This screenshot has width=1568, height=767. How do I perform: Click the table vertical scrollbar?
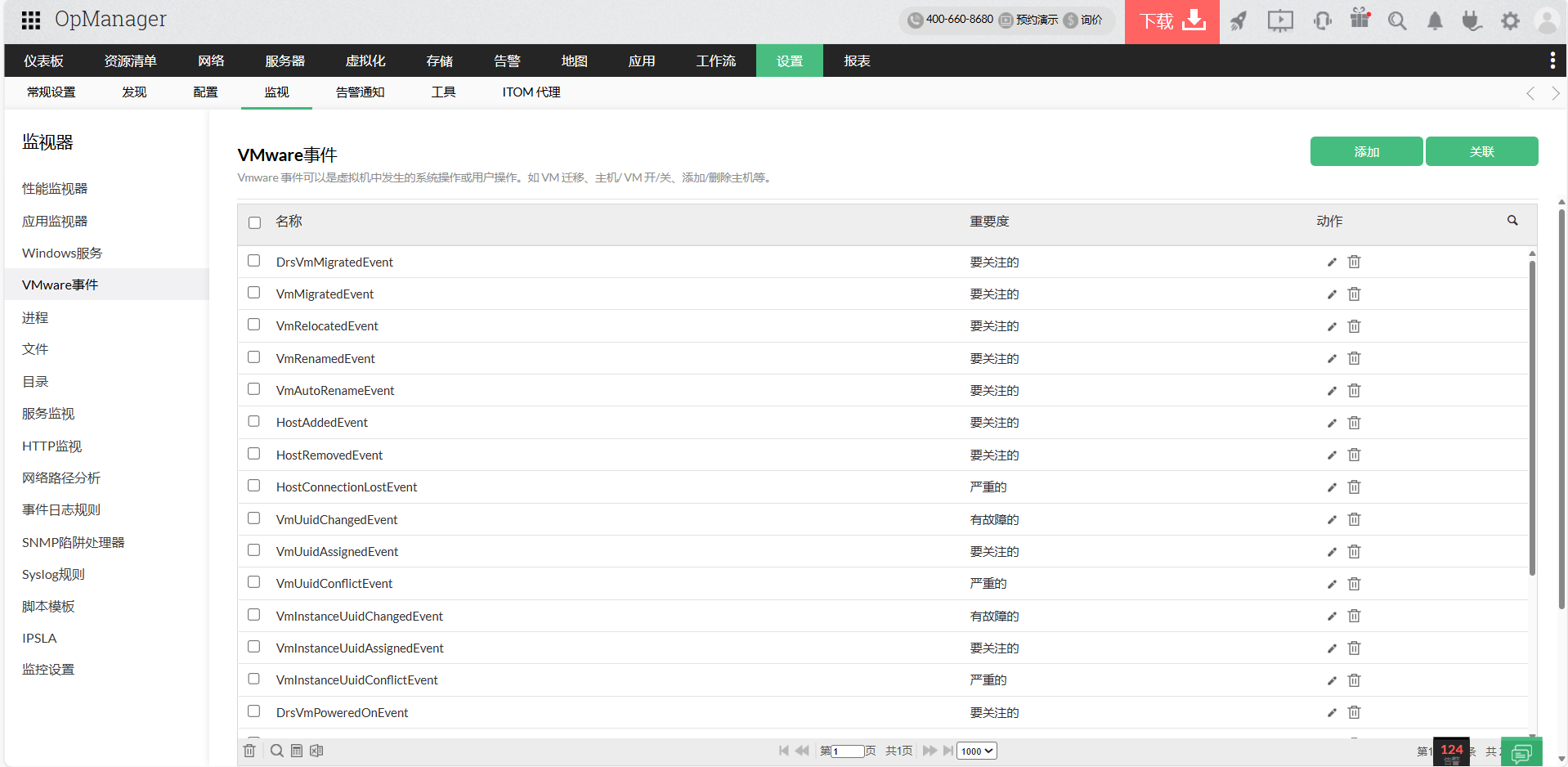1532,417
